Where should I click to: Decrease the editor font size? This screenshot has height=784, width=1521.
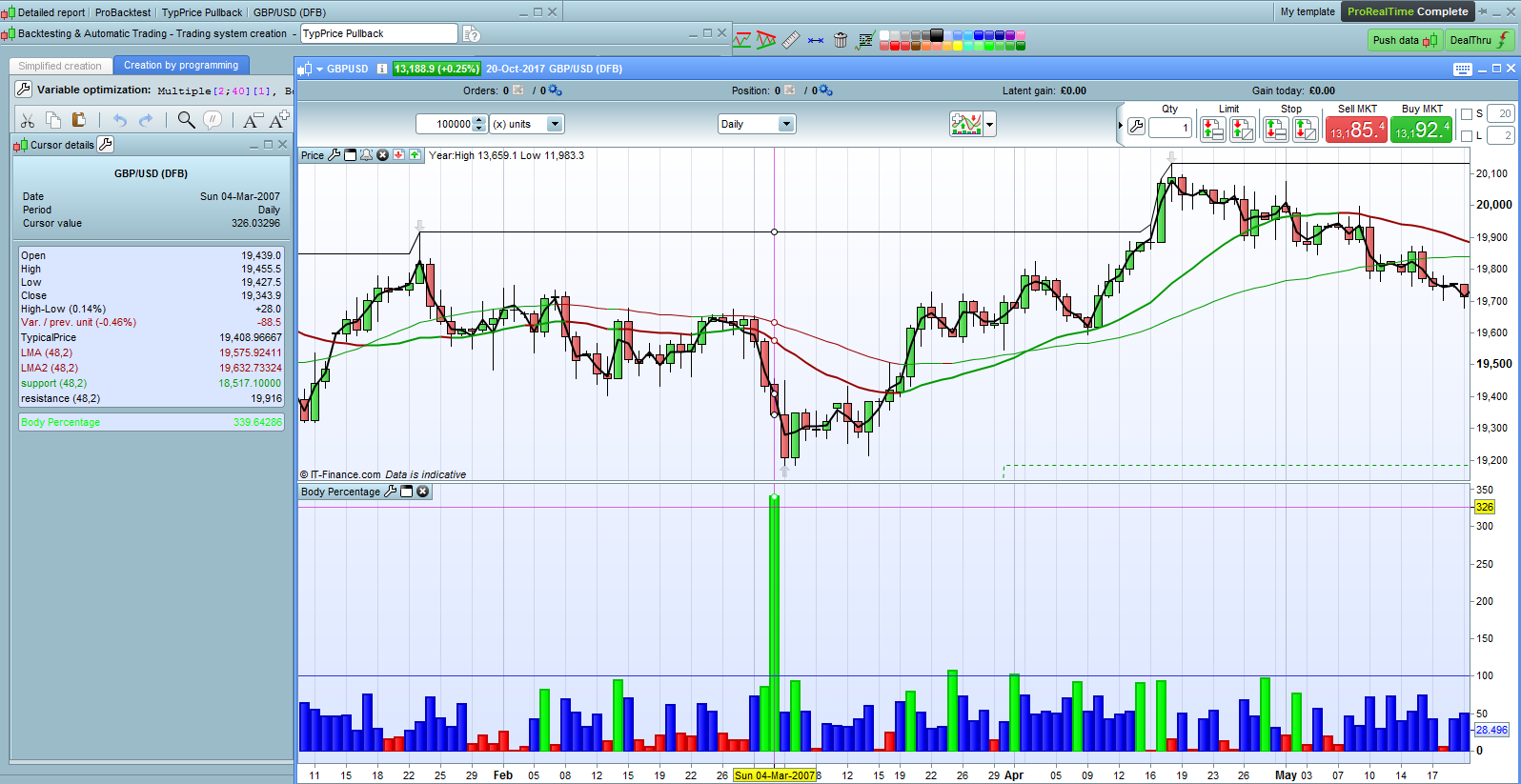[253, 120]
